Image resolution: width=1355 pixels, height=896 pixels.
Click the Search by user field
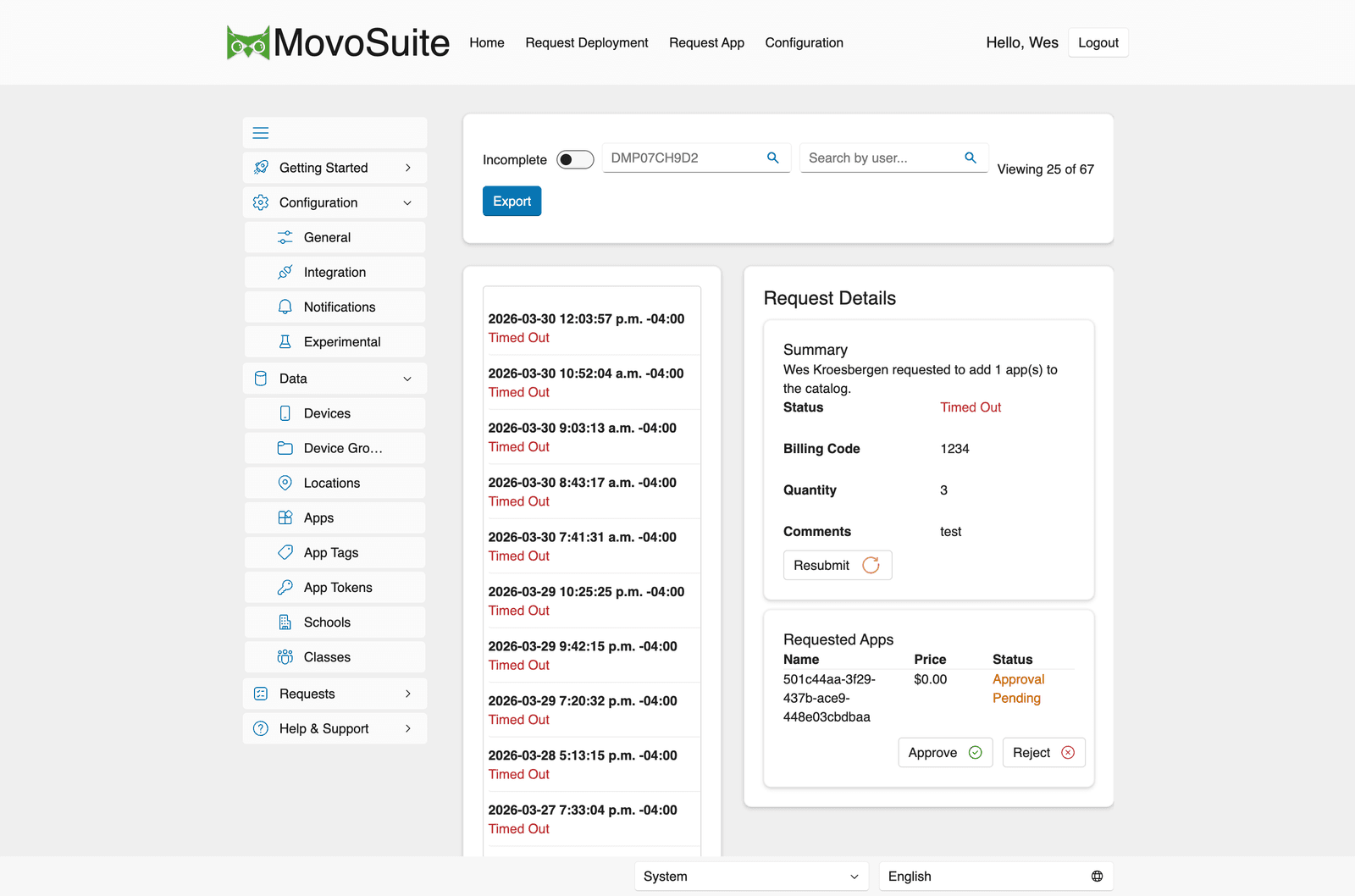coord(893,158)
